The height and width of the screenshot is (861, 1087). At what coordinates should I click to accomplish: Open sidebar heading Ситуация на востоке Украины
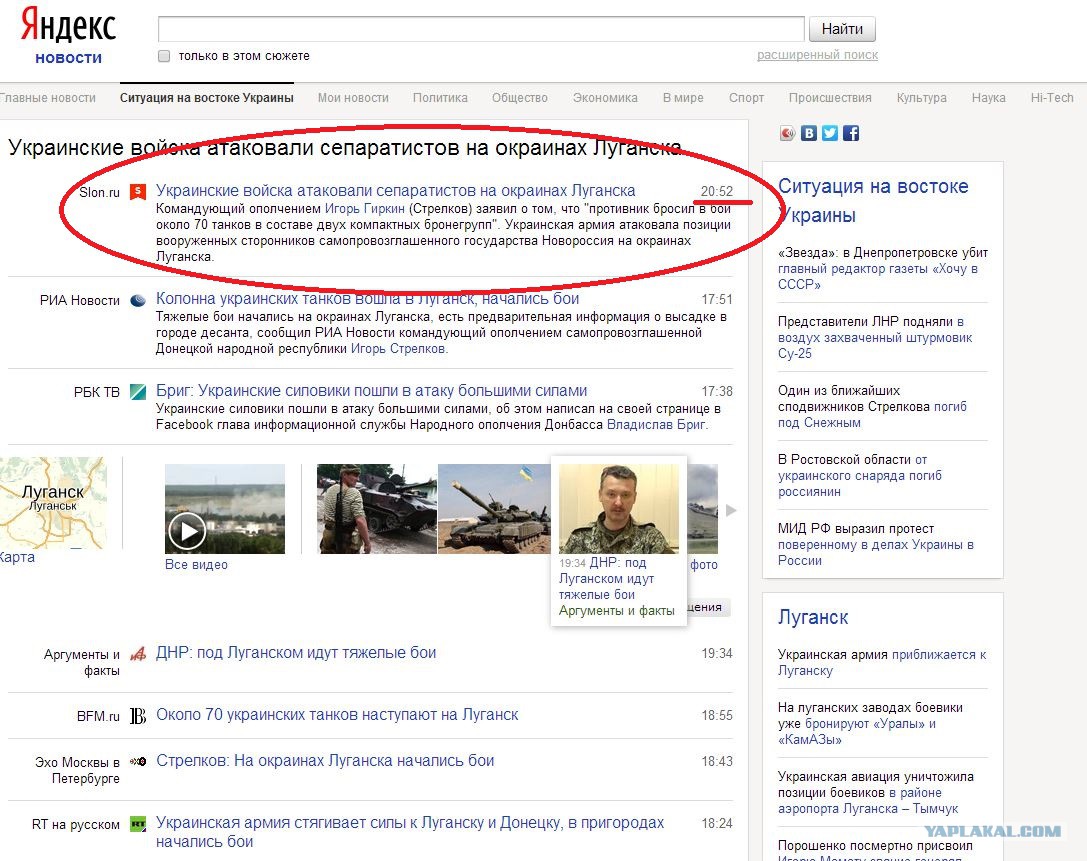[x=873, y=201]
